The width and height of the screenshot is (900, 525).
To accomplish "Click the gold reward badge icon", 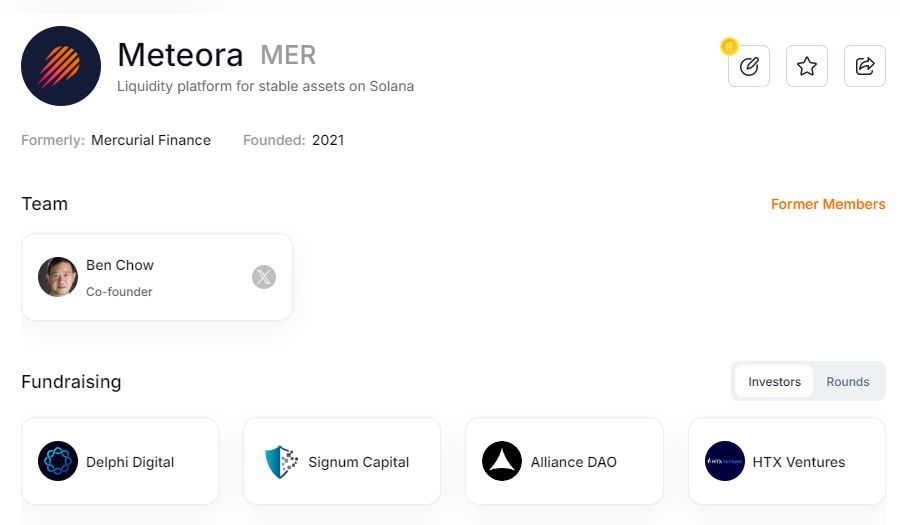I will pyautogui.click(x=729, y=46).
